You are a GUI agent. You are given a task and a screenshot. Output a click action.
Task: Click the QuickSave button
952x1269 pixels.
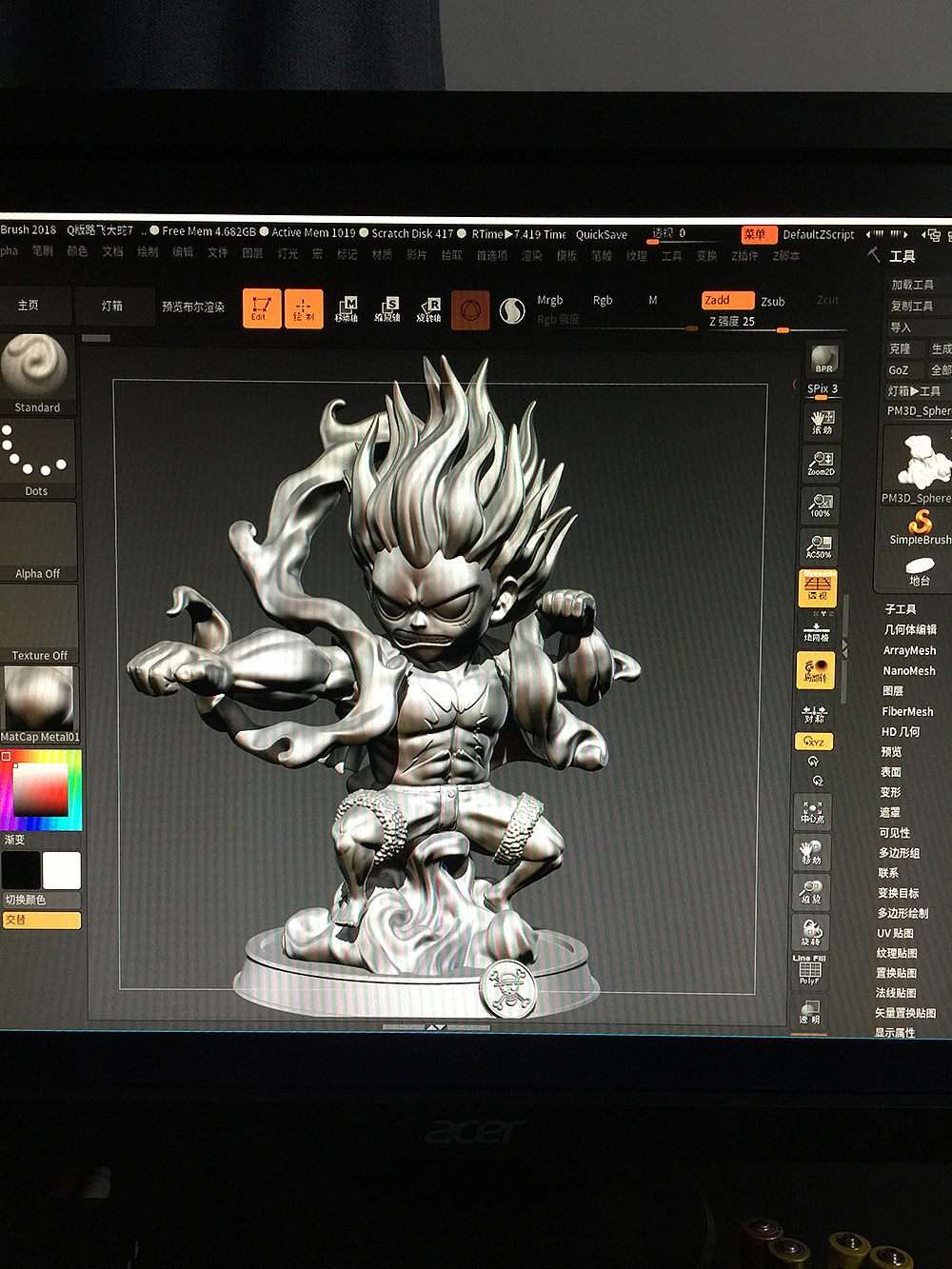(602, 235)
